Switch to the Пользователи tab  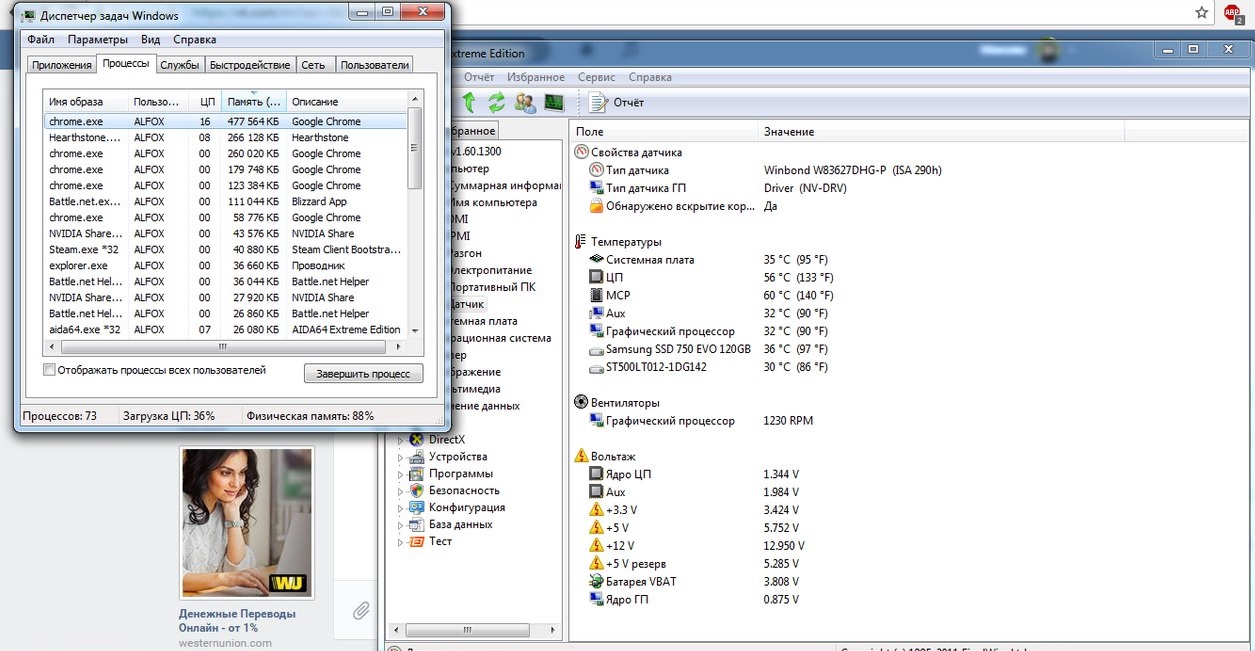pos(374,65)
